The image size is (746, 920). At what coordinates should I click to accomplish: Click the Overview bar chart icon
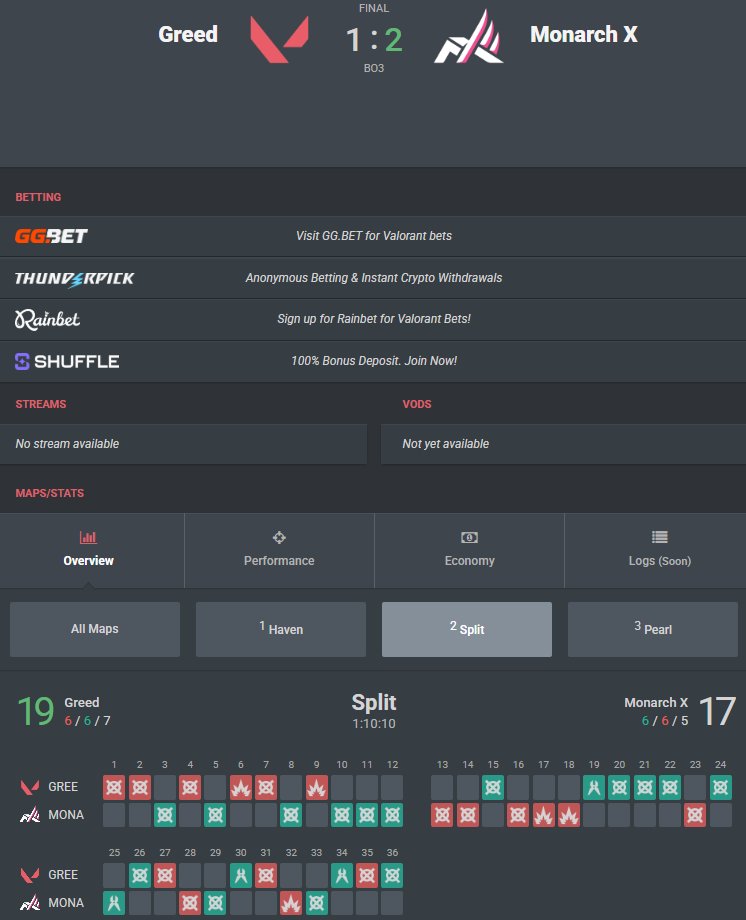89,537
